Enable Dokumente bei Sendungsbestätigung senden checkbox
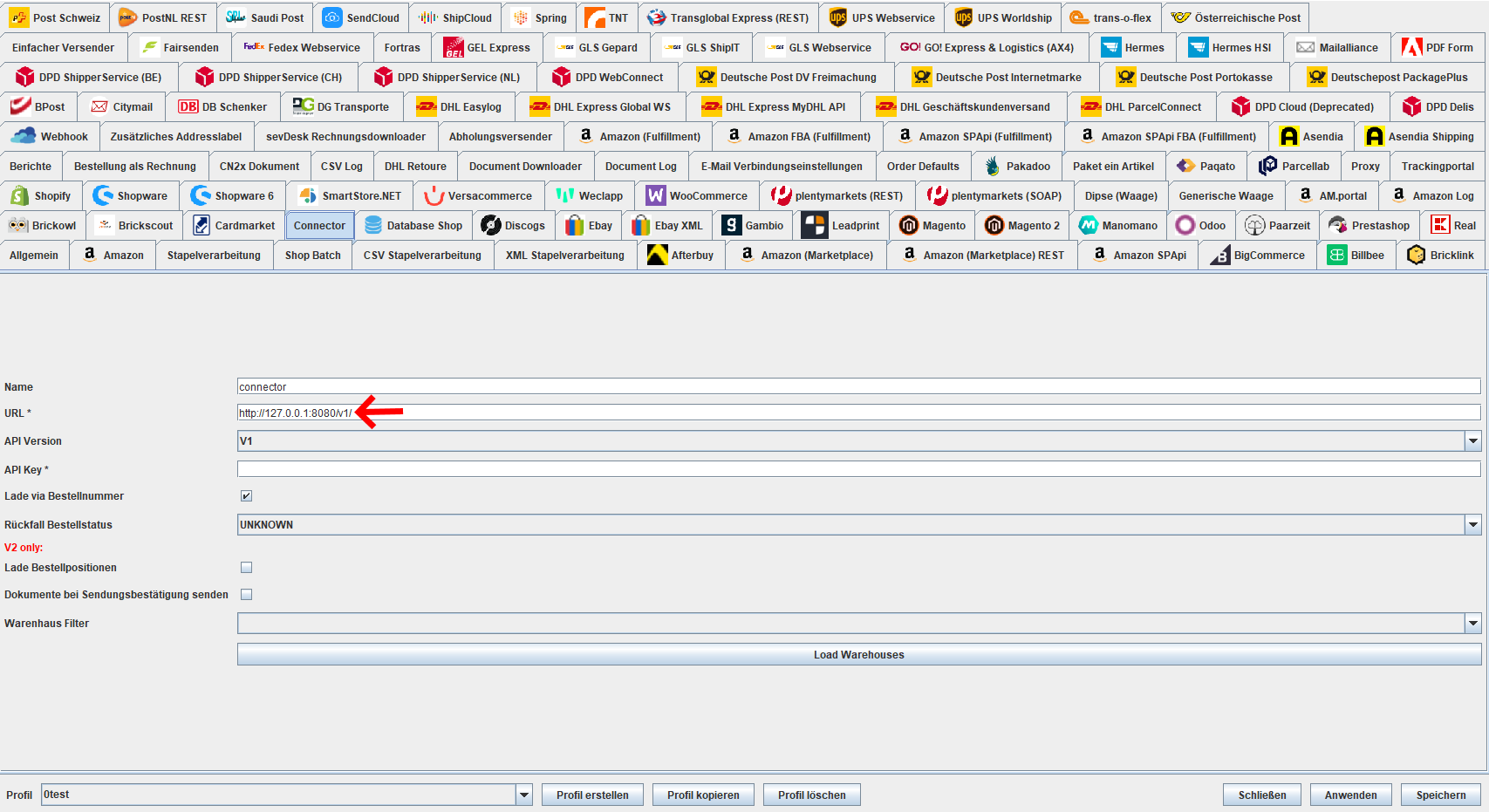Screen dimensions: 1489x812 [246, 594]
